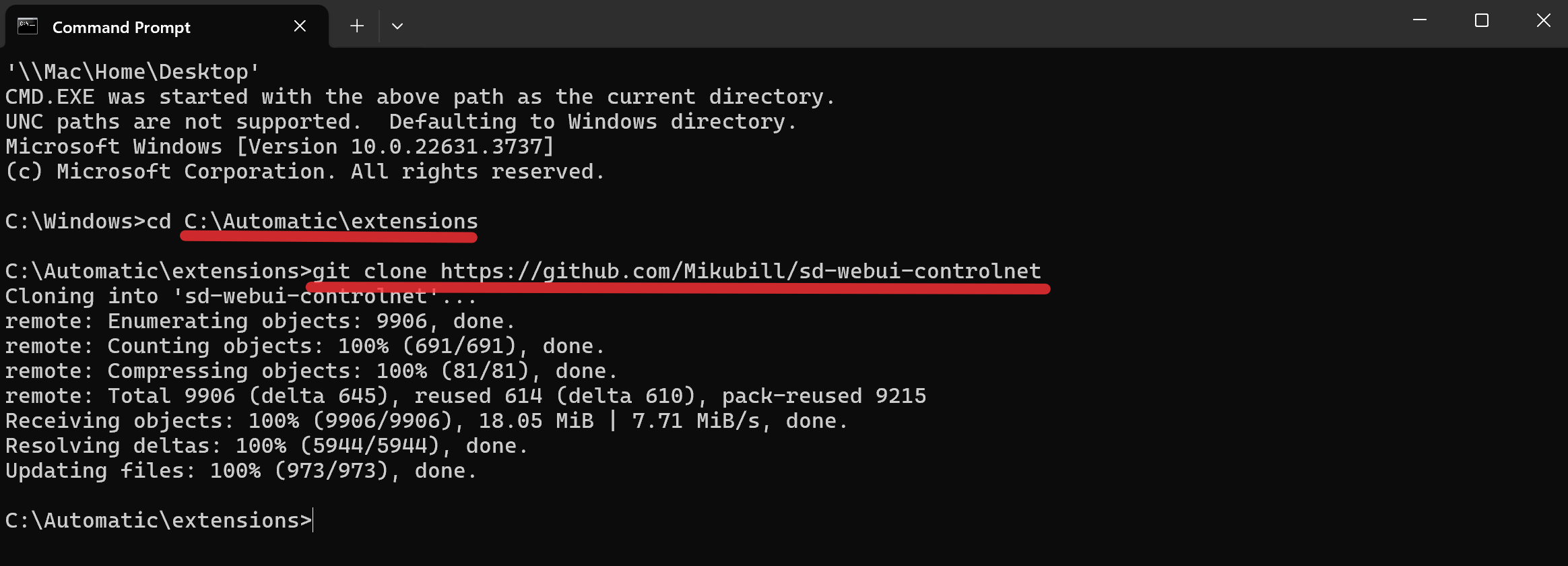Maximize the terminal window

[1482, 21]
